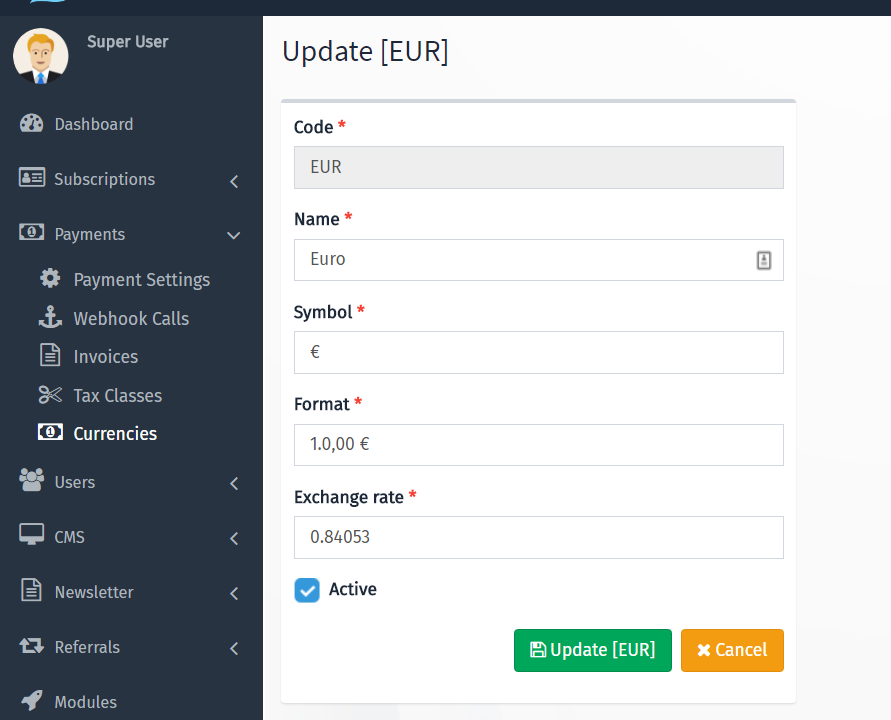891x720 pixels.
Task: Expand the Users menu chevron
Action: (234, 484)
